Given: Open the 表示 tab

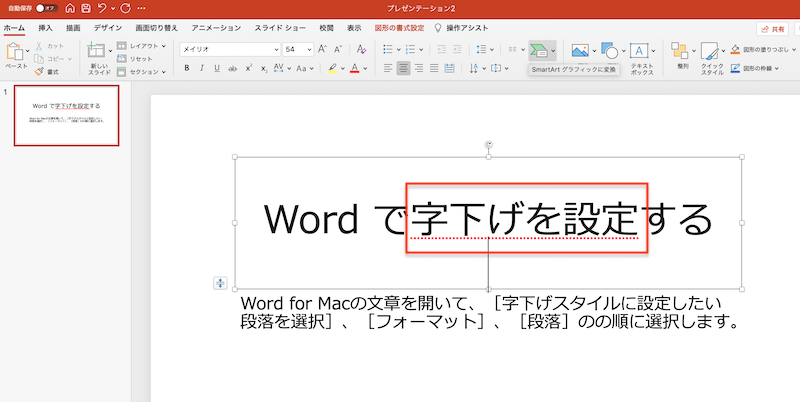Looking at the screenshot, I should 354,28.
